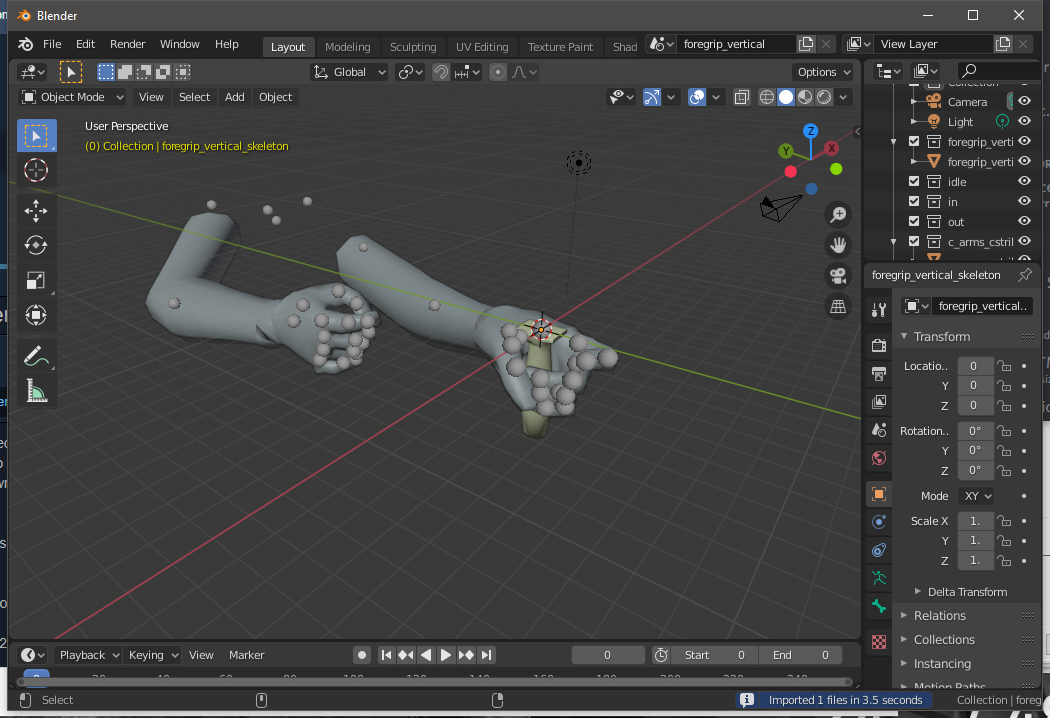This screenshot has height=718, width=1050.
Task: Open the Tool properties tab
Action: click(x=879, y=309)
